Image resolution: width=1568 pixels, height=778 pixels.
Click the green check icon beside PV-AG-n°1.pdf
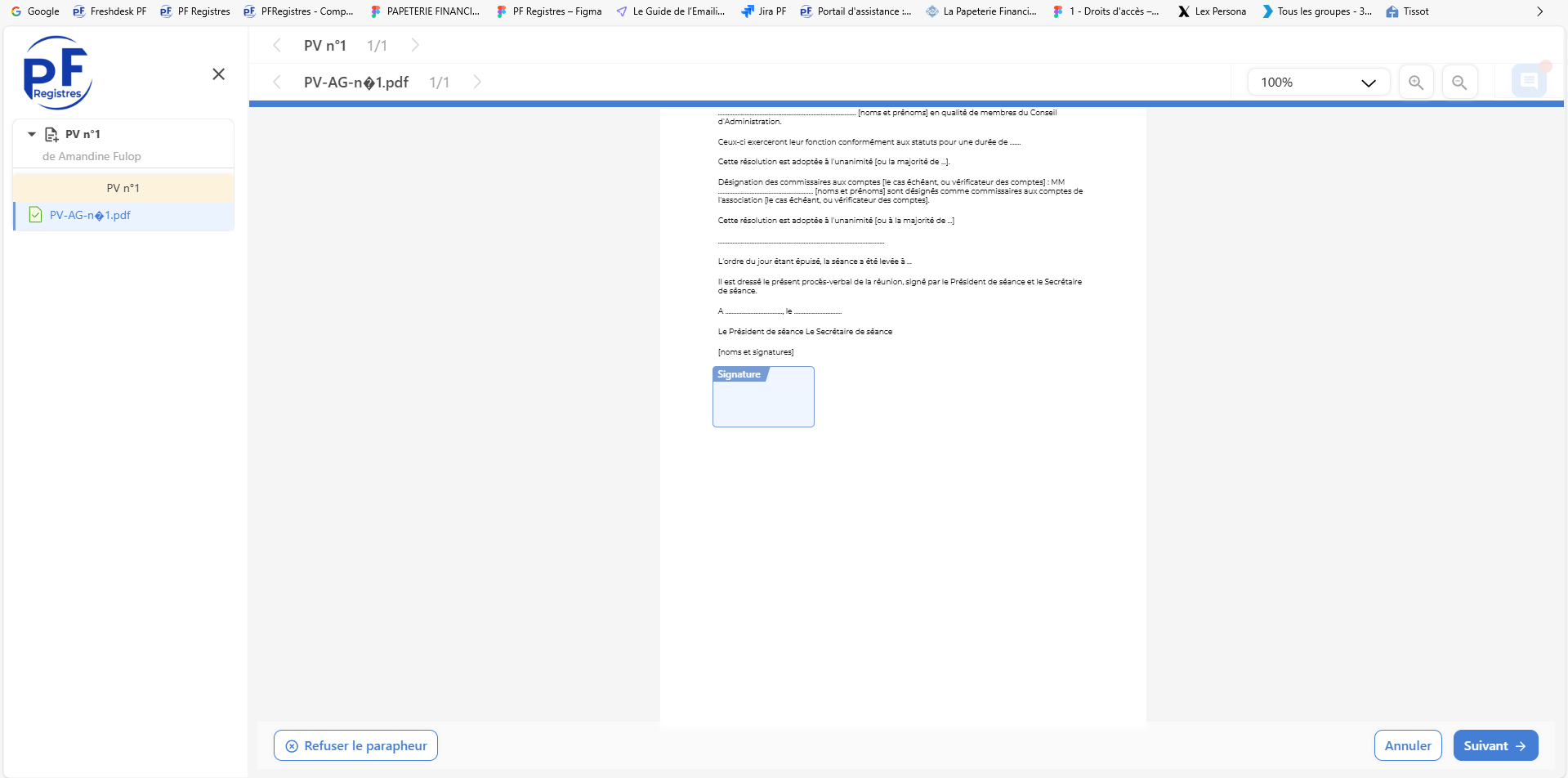(x=35, y=215)
